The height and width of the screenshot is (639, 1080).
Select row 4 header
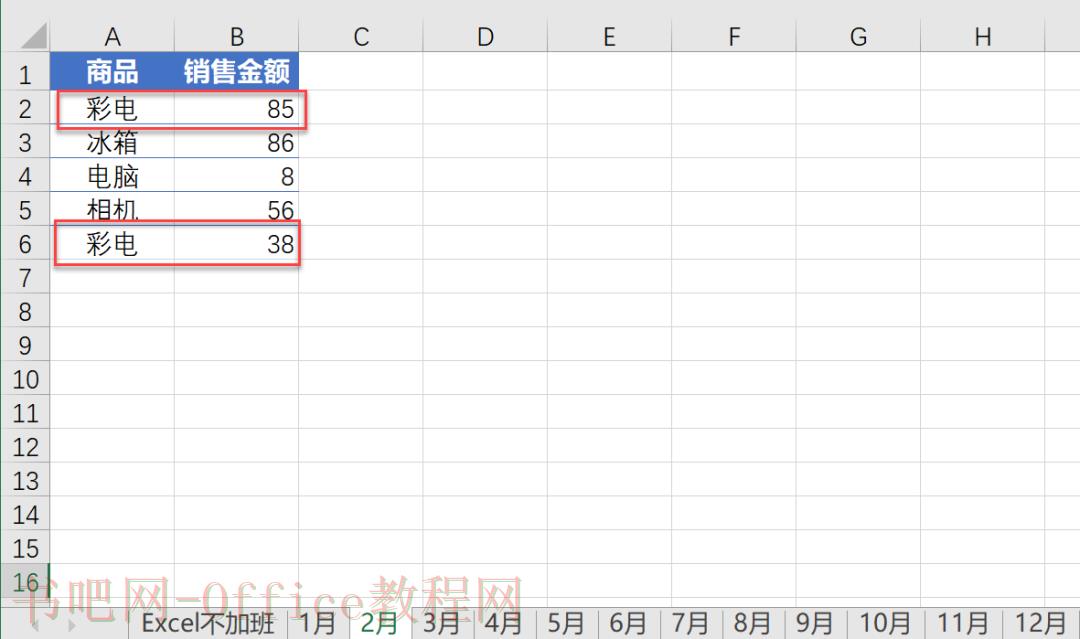pyautogui.click(x=25, y=175)
